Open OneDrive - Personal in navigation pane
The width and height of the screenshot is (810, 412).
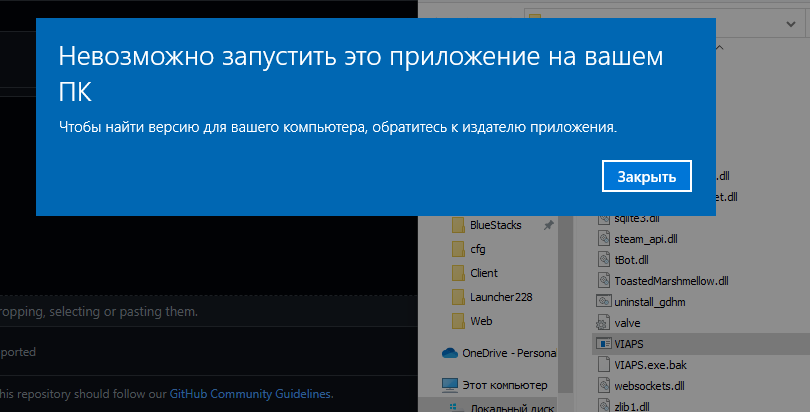[509, 353]
